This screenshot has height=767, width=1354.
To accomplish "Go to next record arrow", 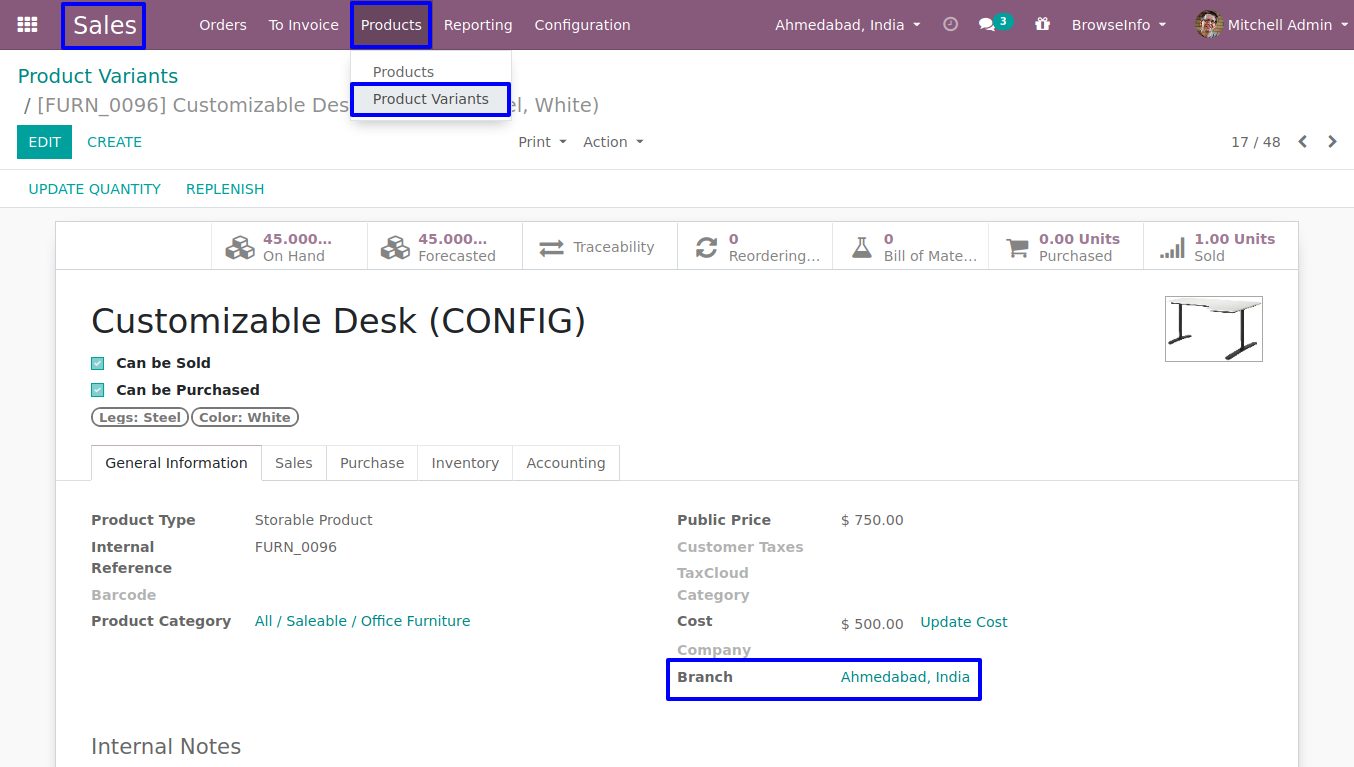I will click(1332, 142).
